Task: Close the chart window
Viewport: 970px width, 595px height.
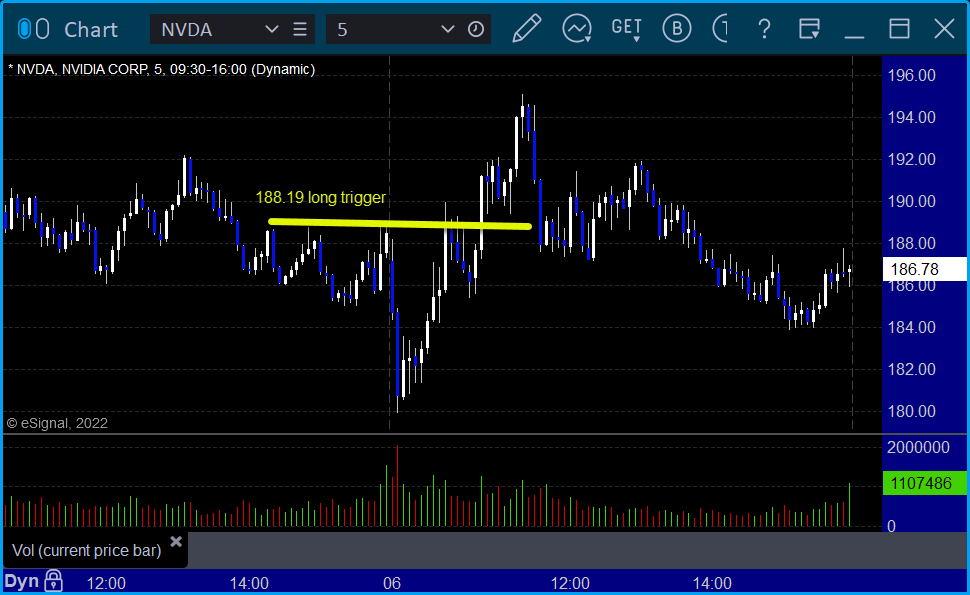Action: tap(944, 29)
